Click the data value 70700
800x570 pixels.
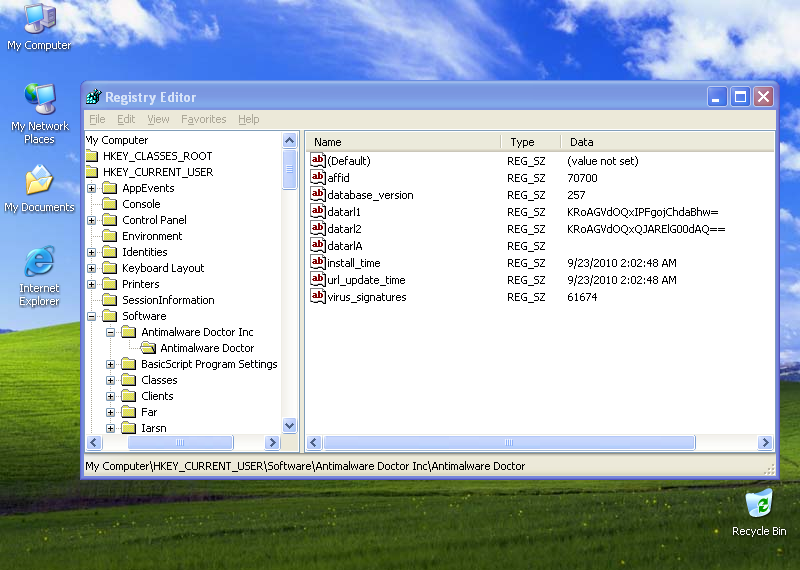582,178
